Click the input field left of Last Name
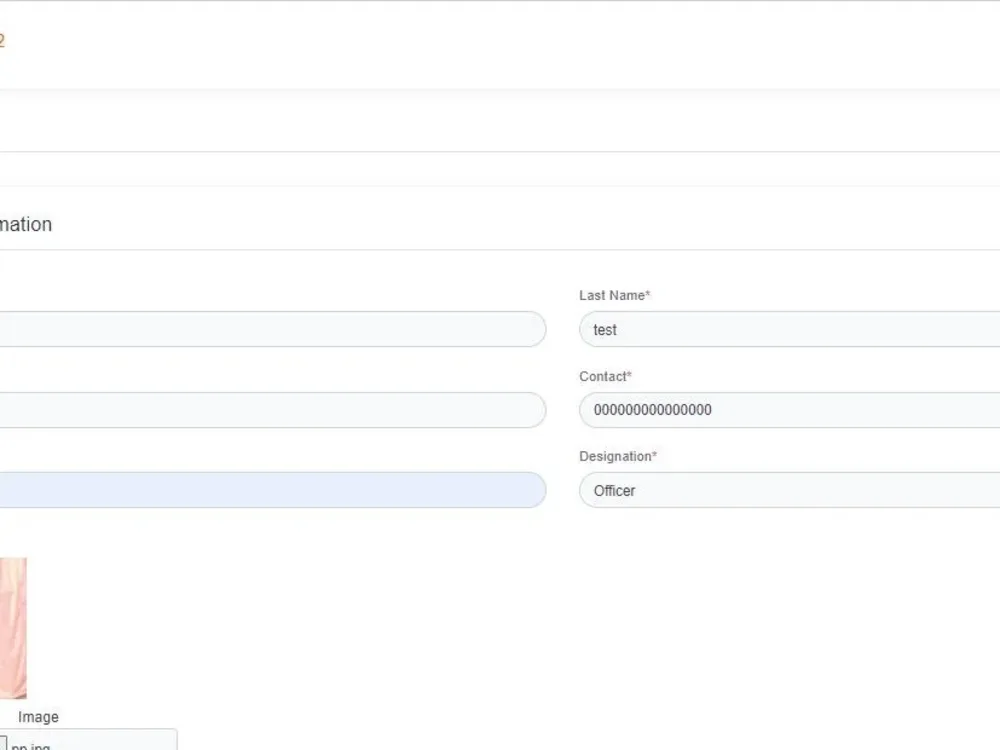 273,329
